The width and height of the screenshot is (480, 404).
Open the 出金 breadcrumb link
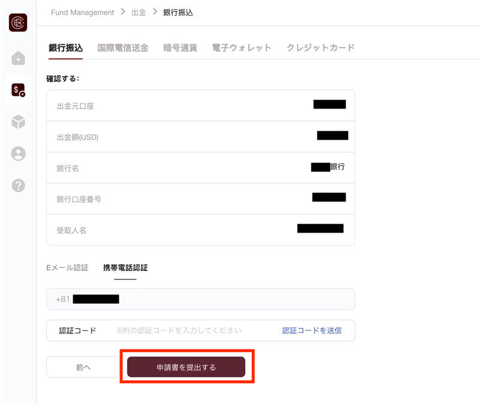click(138, 13)
